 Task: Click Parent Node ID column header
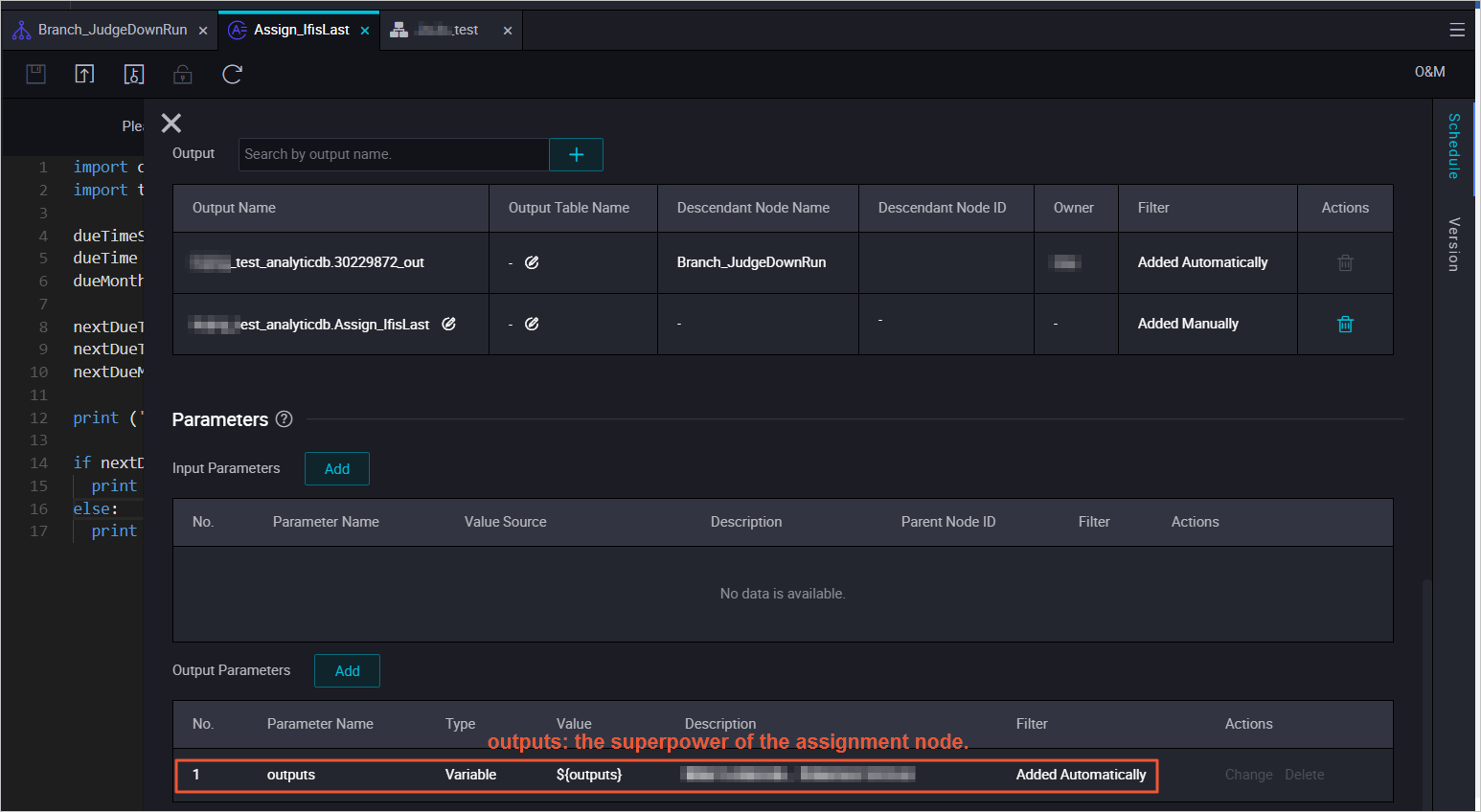[947, 522]
